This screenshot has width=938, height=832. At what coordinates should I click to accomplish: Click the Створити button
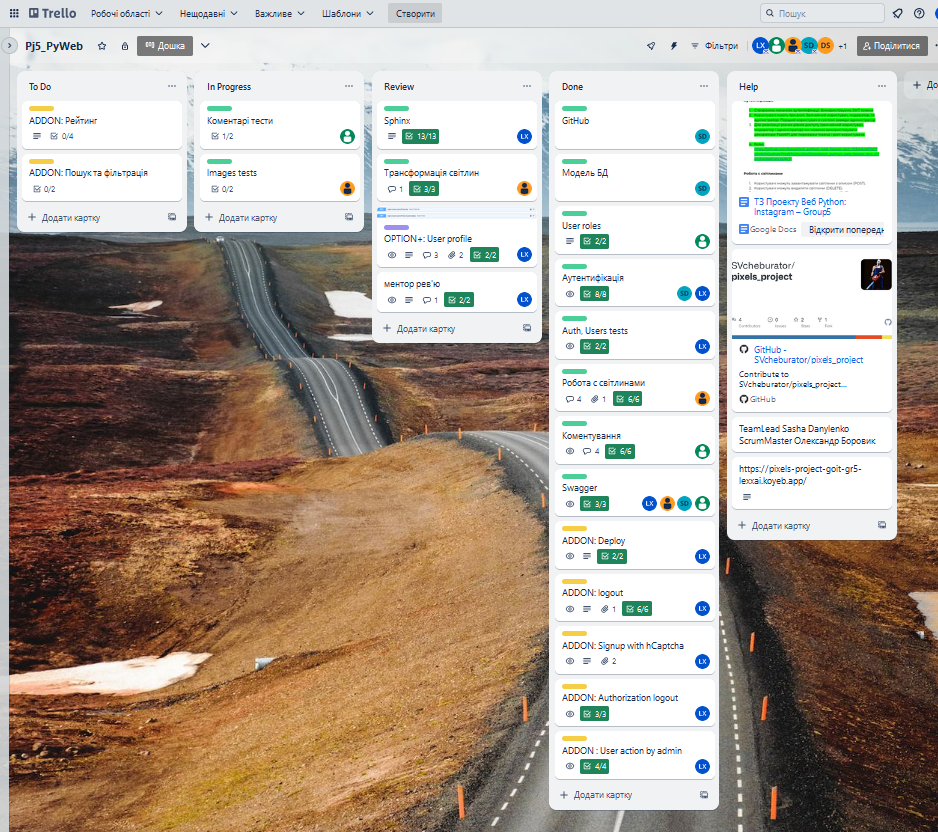(415, 13)
